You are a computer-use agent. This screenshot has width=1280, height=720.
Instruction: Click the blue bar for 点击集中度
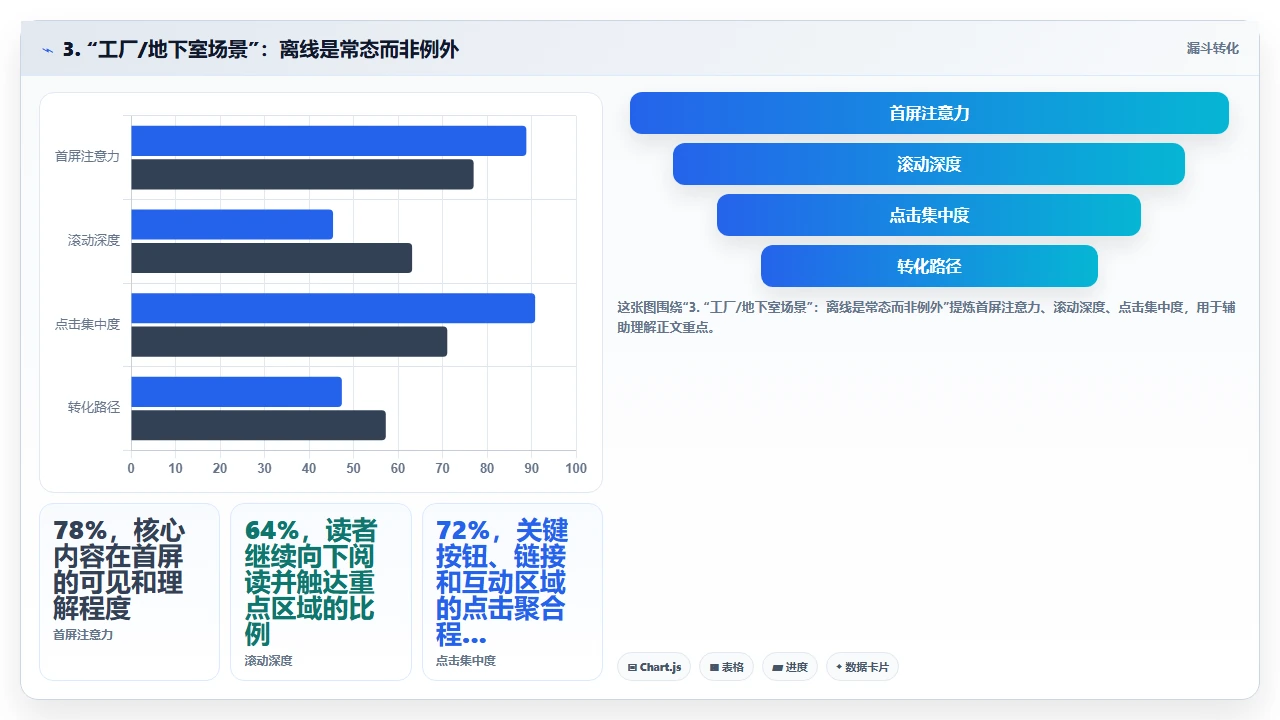(333, 308)
